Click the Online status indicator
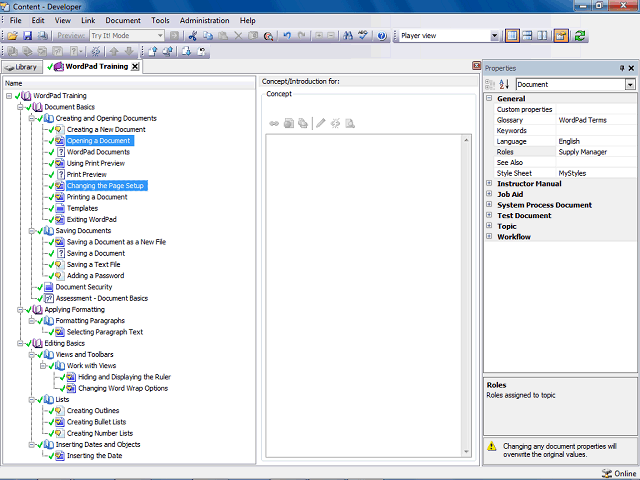 [x=619, y=473]
